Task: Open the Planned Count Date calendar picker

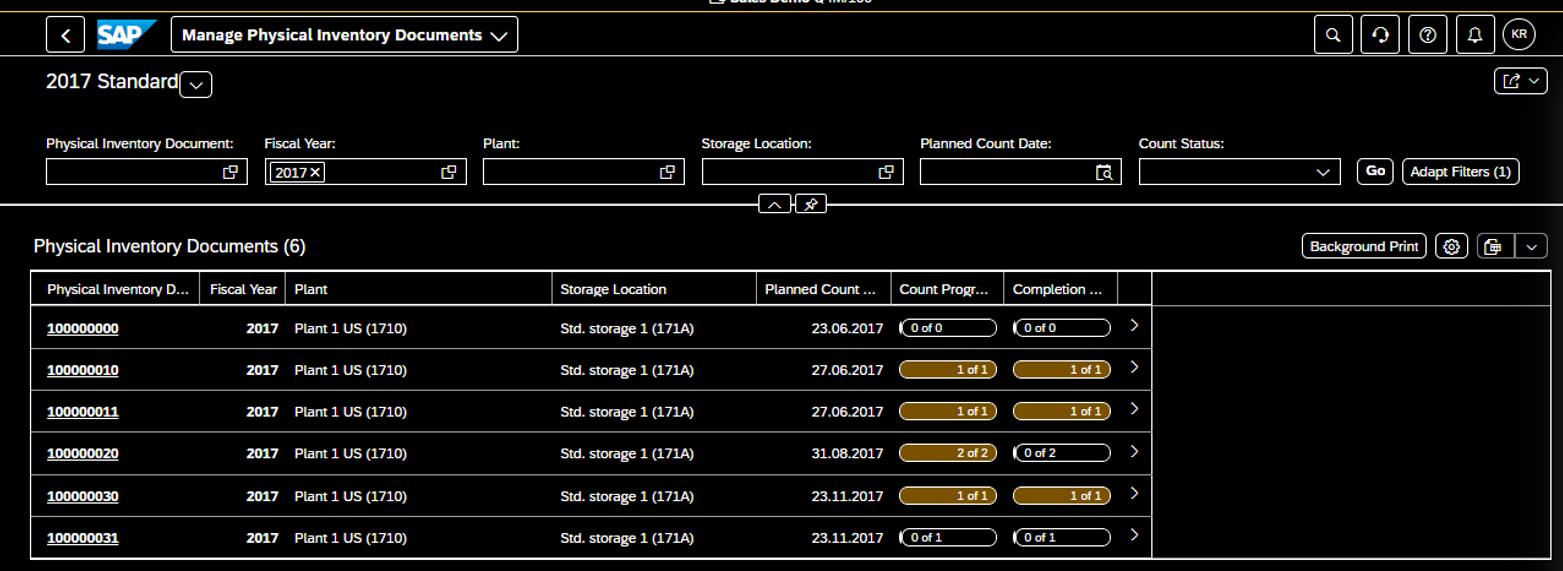Action: pyautogui.click(x=1104, y=172)
